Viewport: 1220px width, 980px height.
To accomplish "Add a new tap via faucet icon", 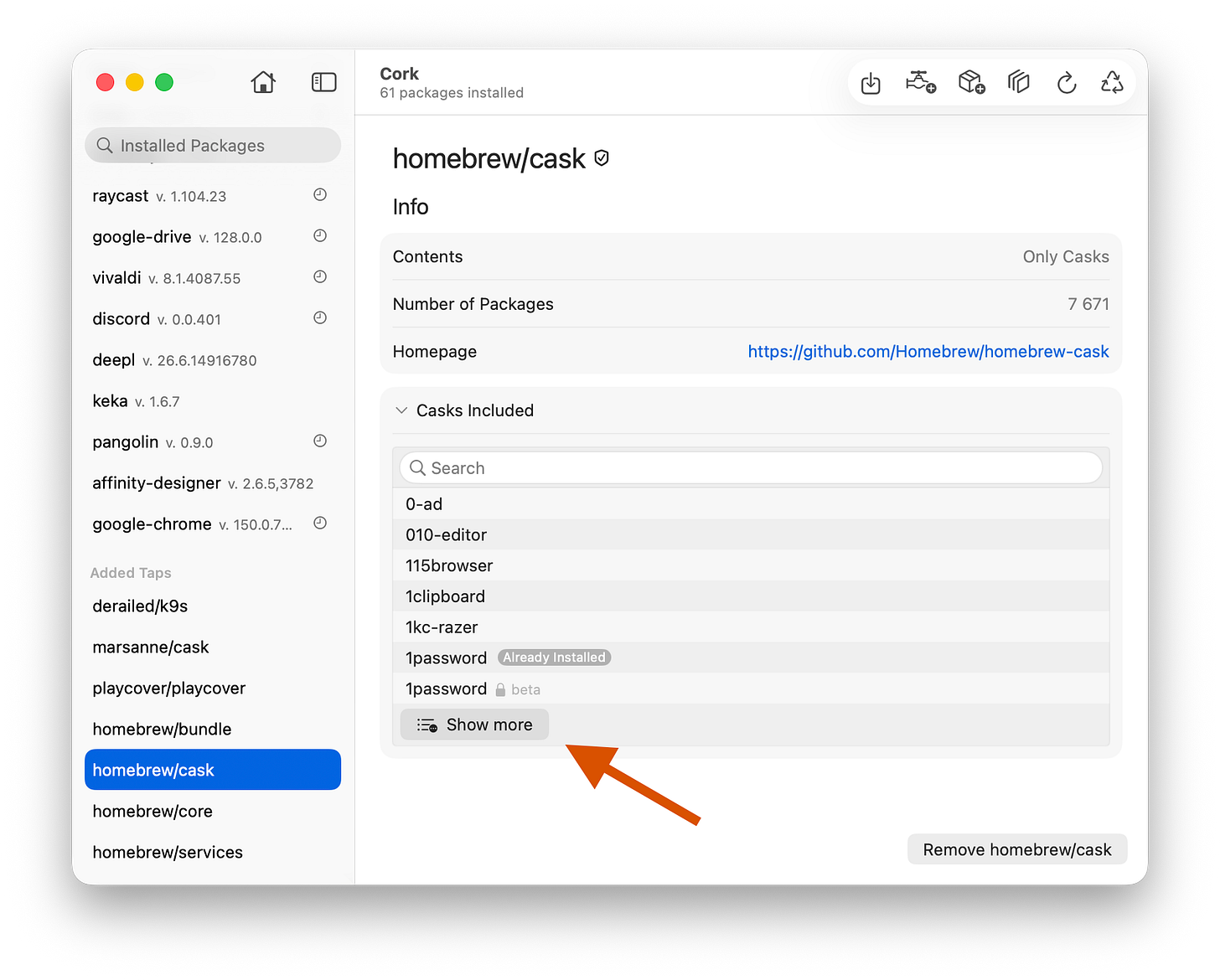I will point(921,82).
